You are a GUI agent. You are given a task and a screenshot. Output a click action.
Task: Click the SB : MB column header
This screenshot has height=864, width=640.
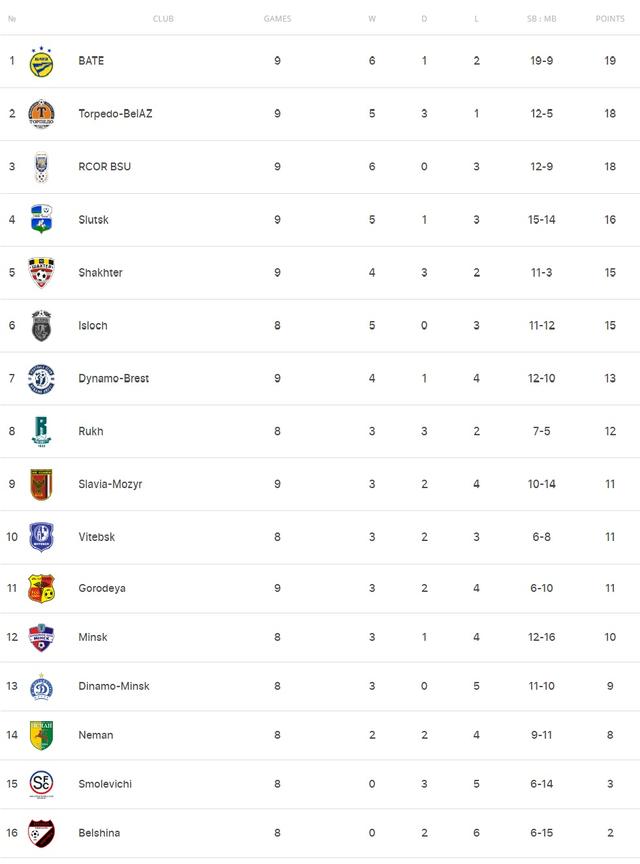[x=541, y=19]
